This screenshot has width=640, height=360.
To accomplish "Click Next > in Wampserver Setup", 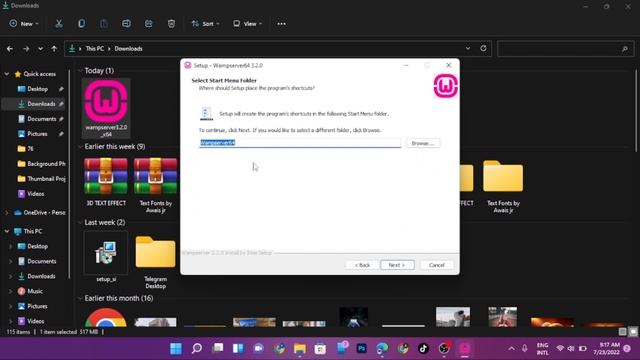I will pos(397,265).
